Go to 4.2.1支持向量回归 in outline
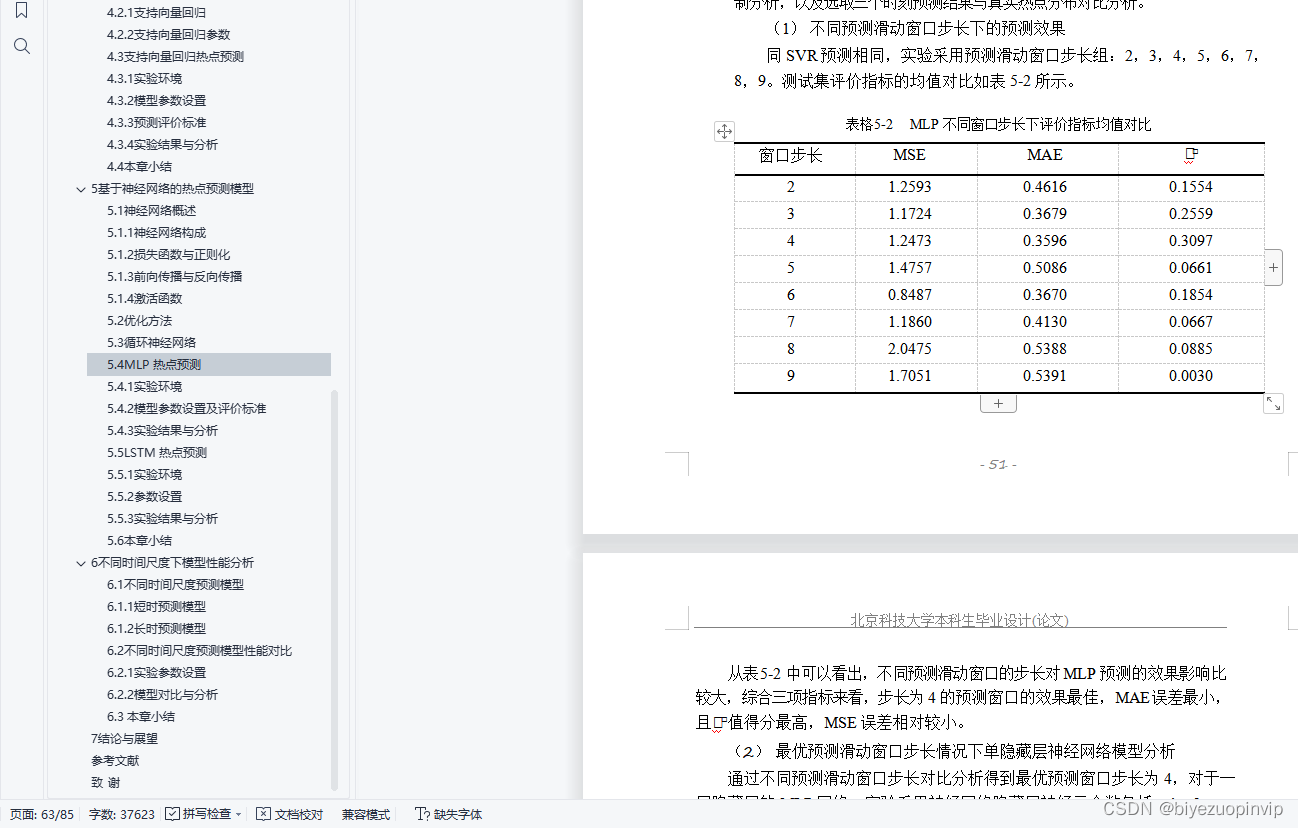1298x828 pixels. (156, 12)
